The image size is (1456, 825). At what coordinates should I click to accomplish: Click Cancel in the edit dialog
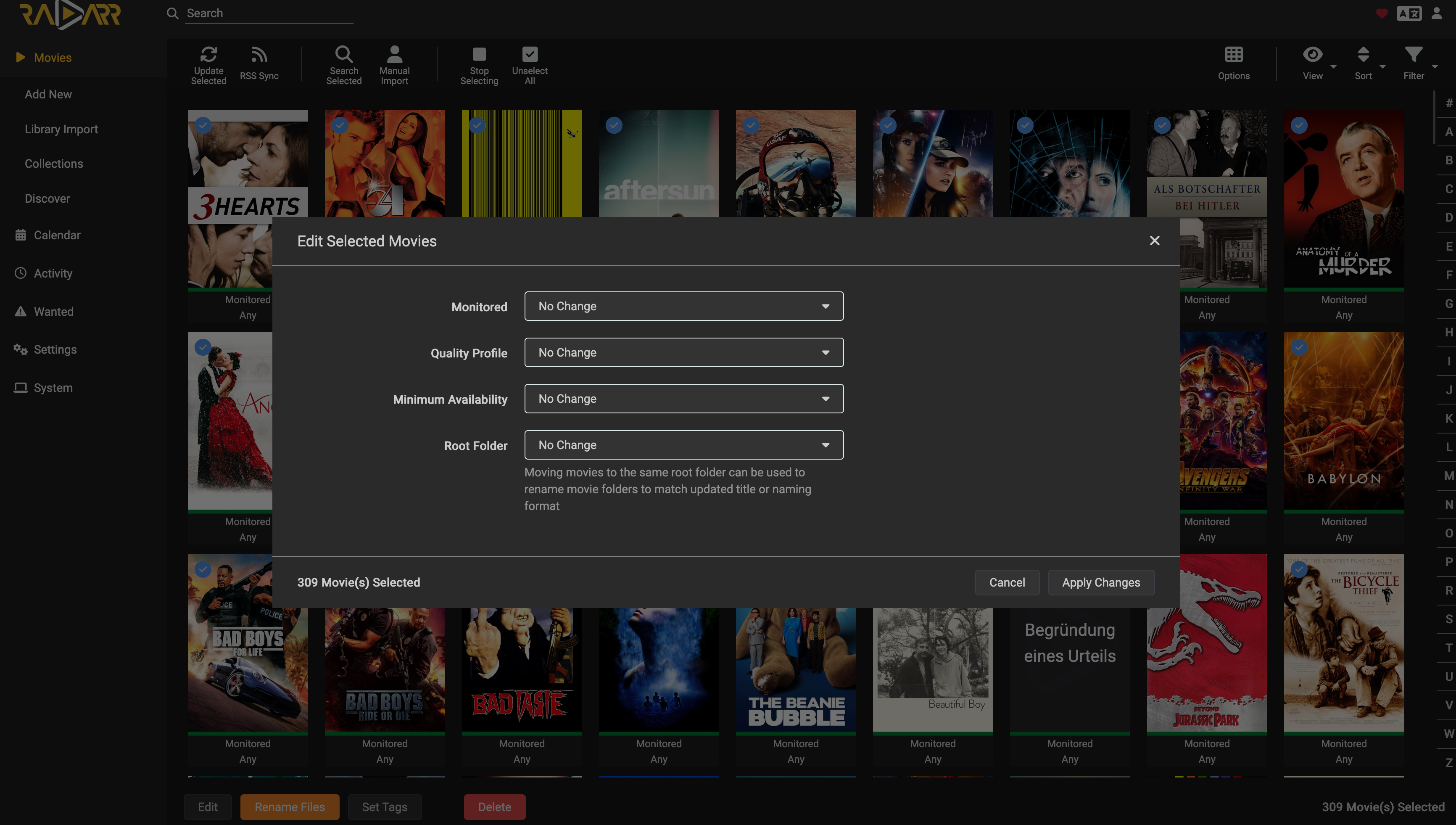coord(1007,582)
